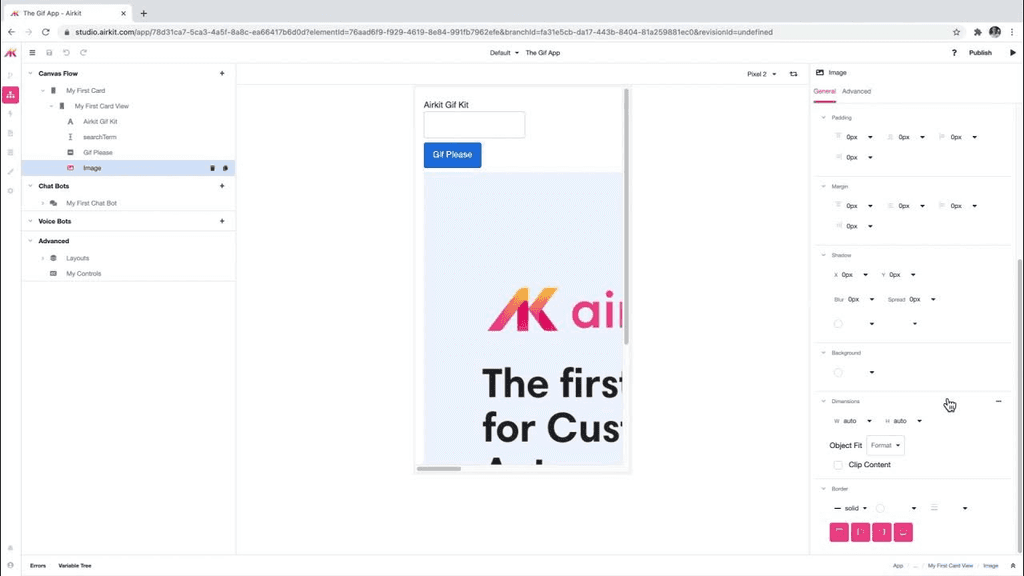The width and height of the screenshot is (1024, 576).
Task: Collapse My First Card tree node
Action: pos(43,91)
